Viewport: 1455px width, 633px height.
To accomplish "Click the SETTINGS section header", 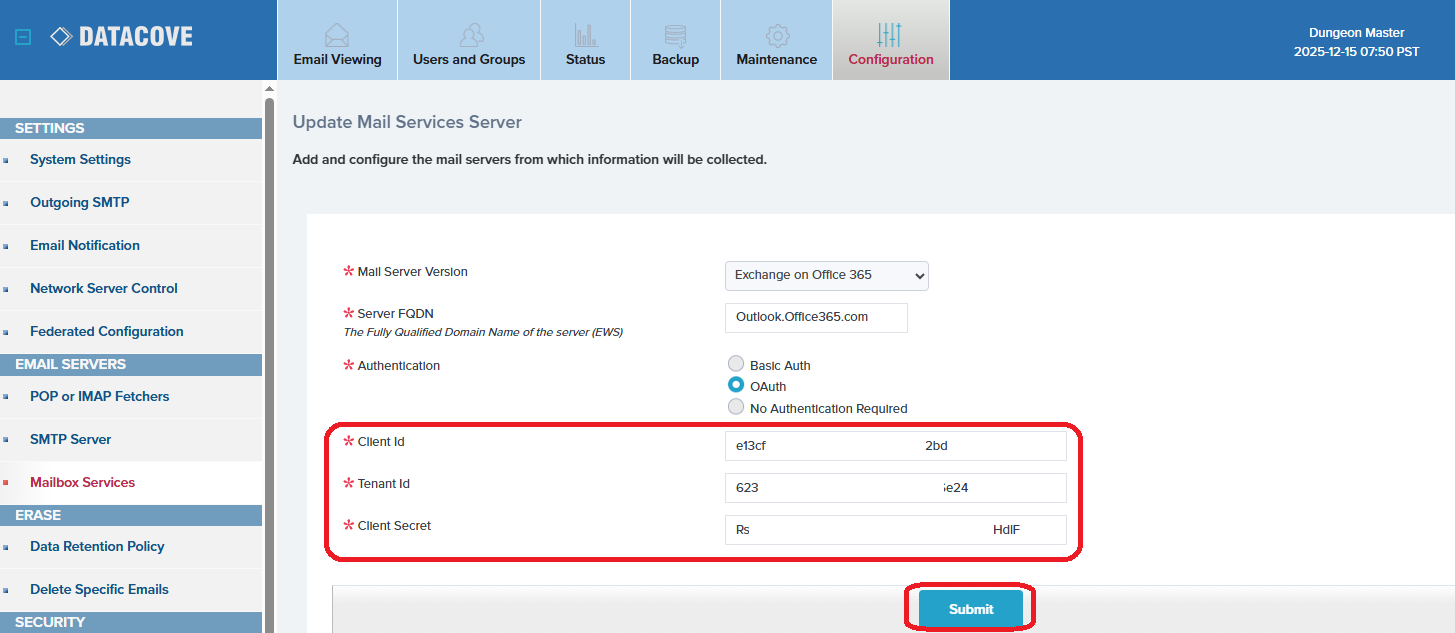I will tap(131, 128).
